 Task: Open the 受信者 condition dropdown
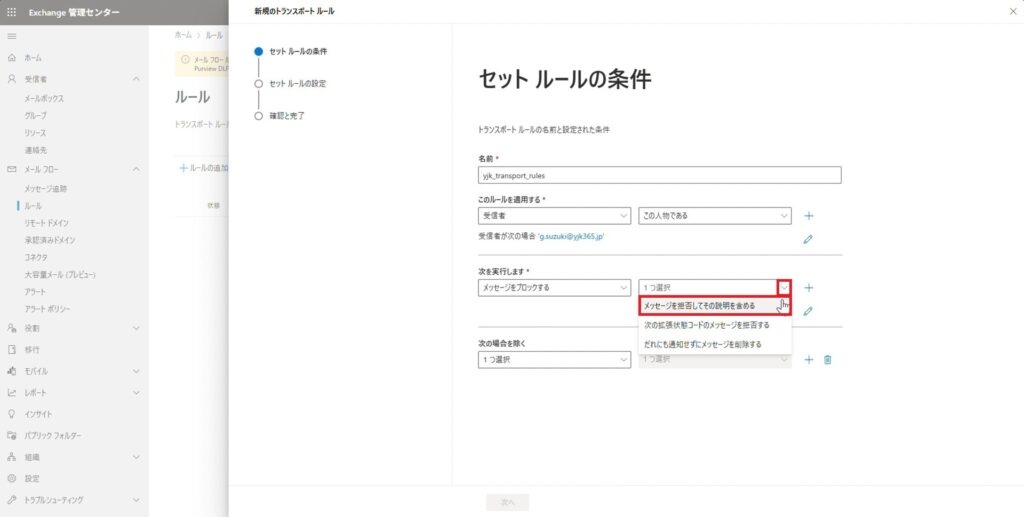[554, 215]
